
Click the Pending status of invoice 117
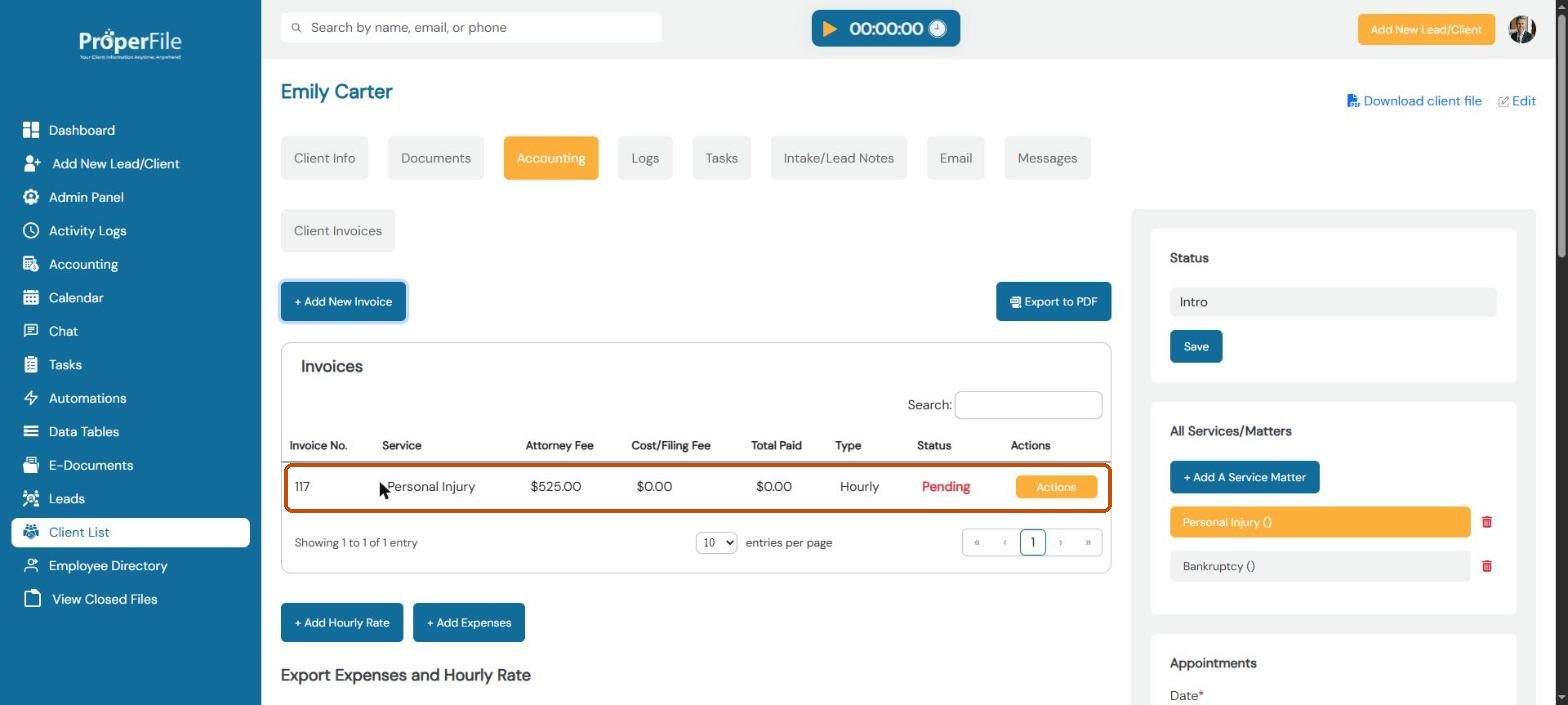tap(946, 487)
